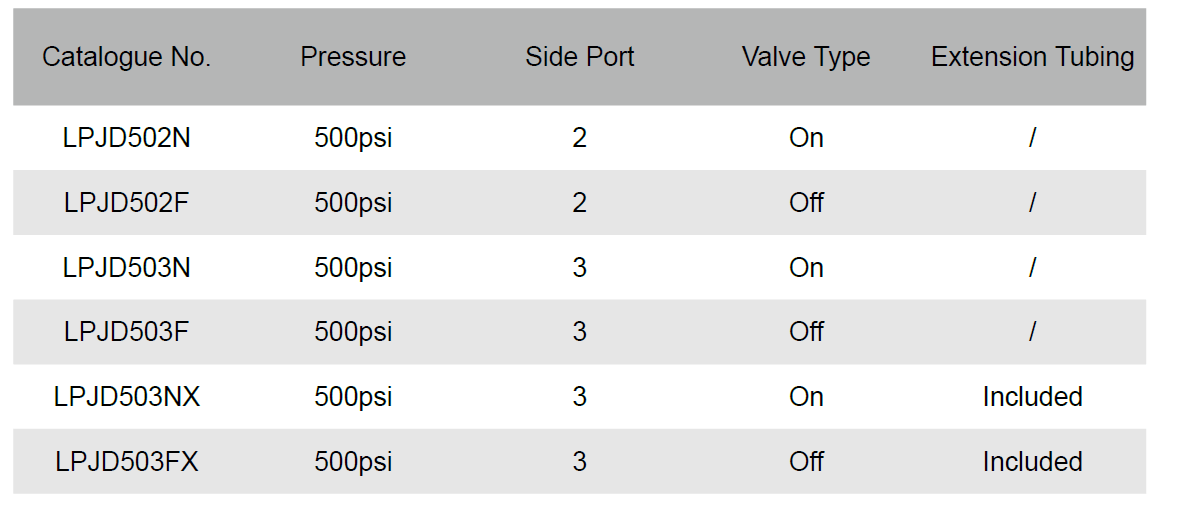The width and height of the screenshot is (1186, 516).
Task: Click valve type On for LPJD503N
Action: (806, 268)
